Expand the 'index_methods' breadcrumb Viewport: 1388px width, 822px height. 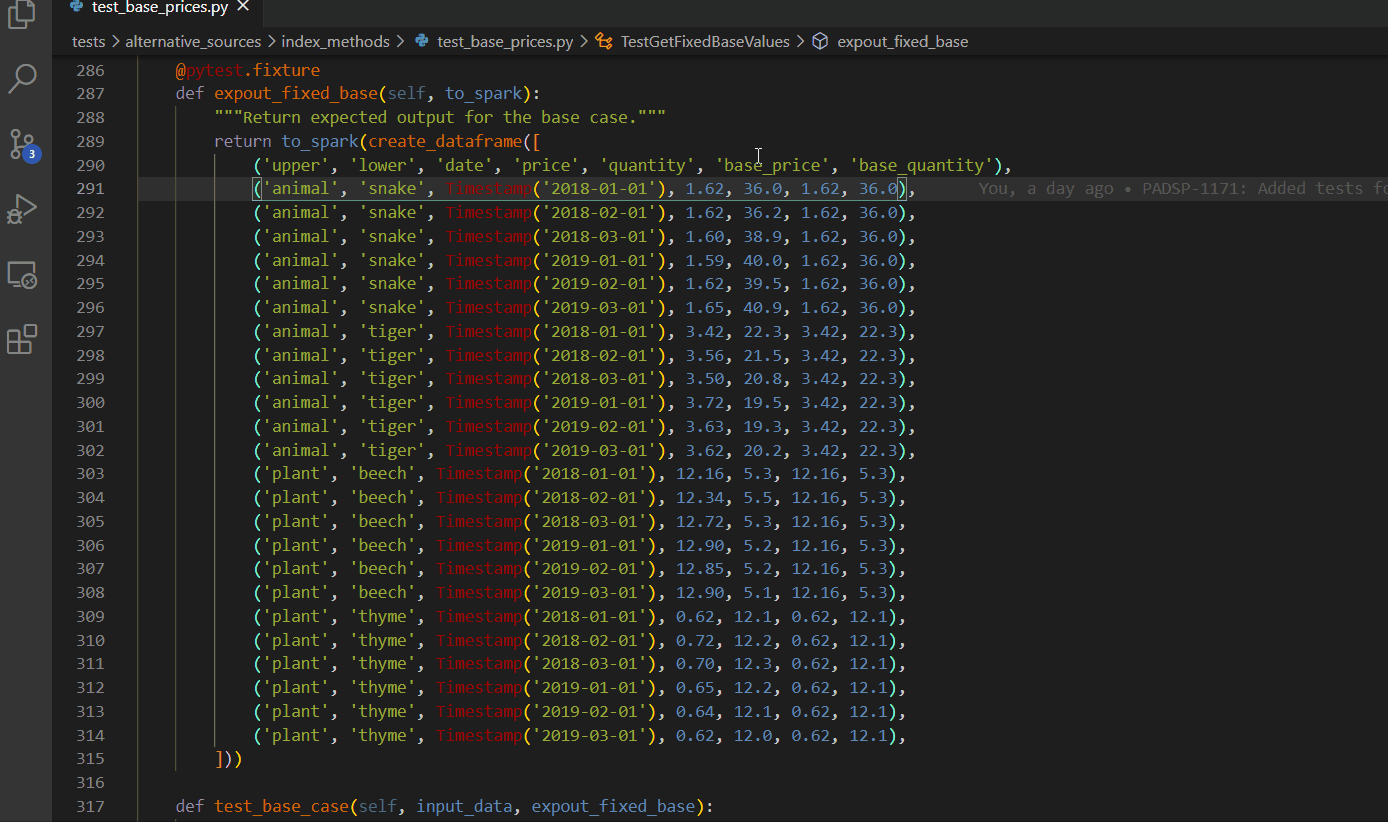coord(335,42)
